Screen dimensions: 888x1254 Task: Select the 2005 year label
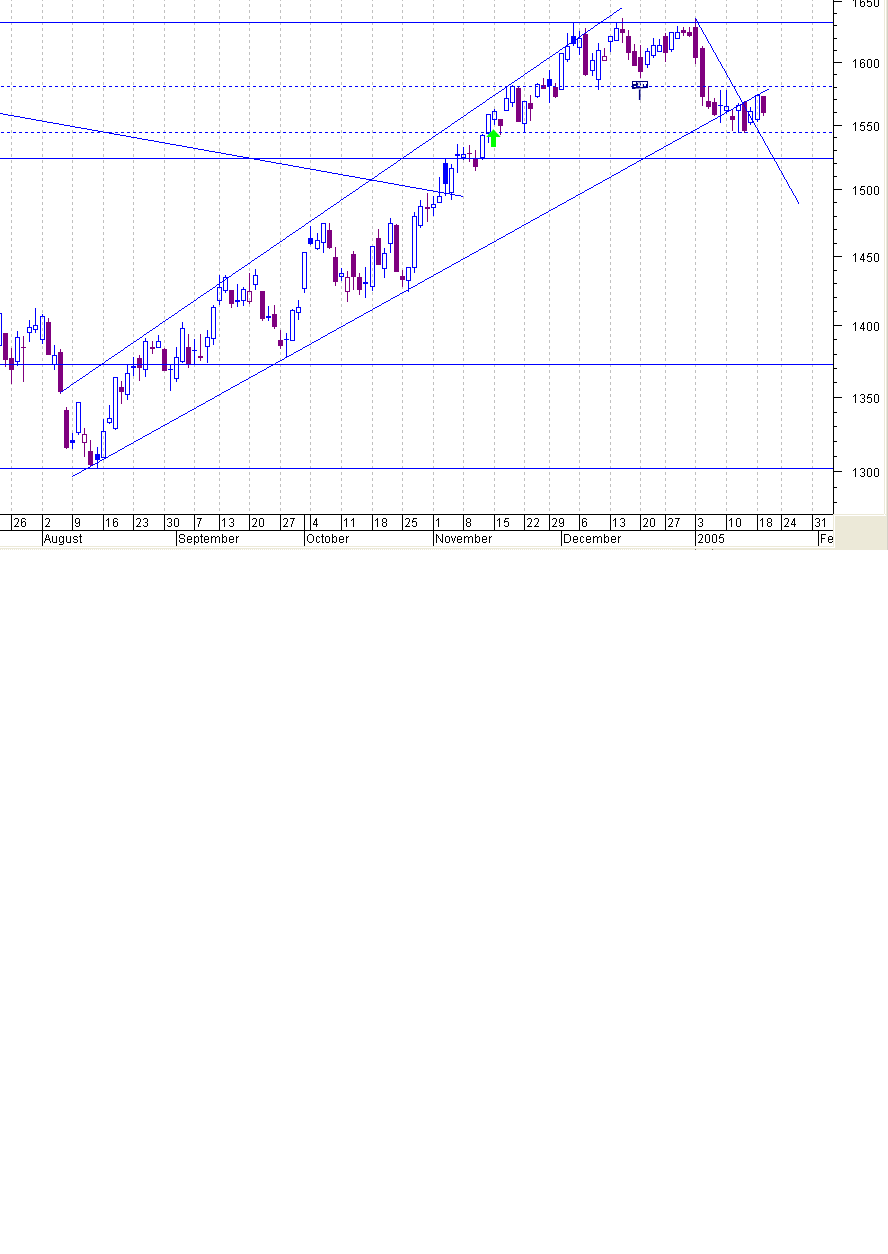pos(711,539)
